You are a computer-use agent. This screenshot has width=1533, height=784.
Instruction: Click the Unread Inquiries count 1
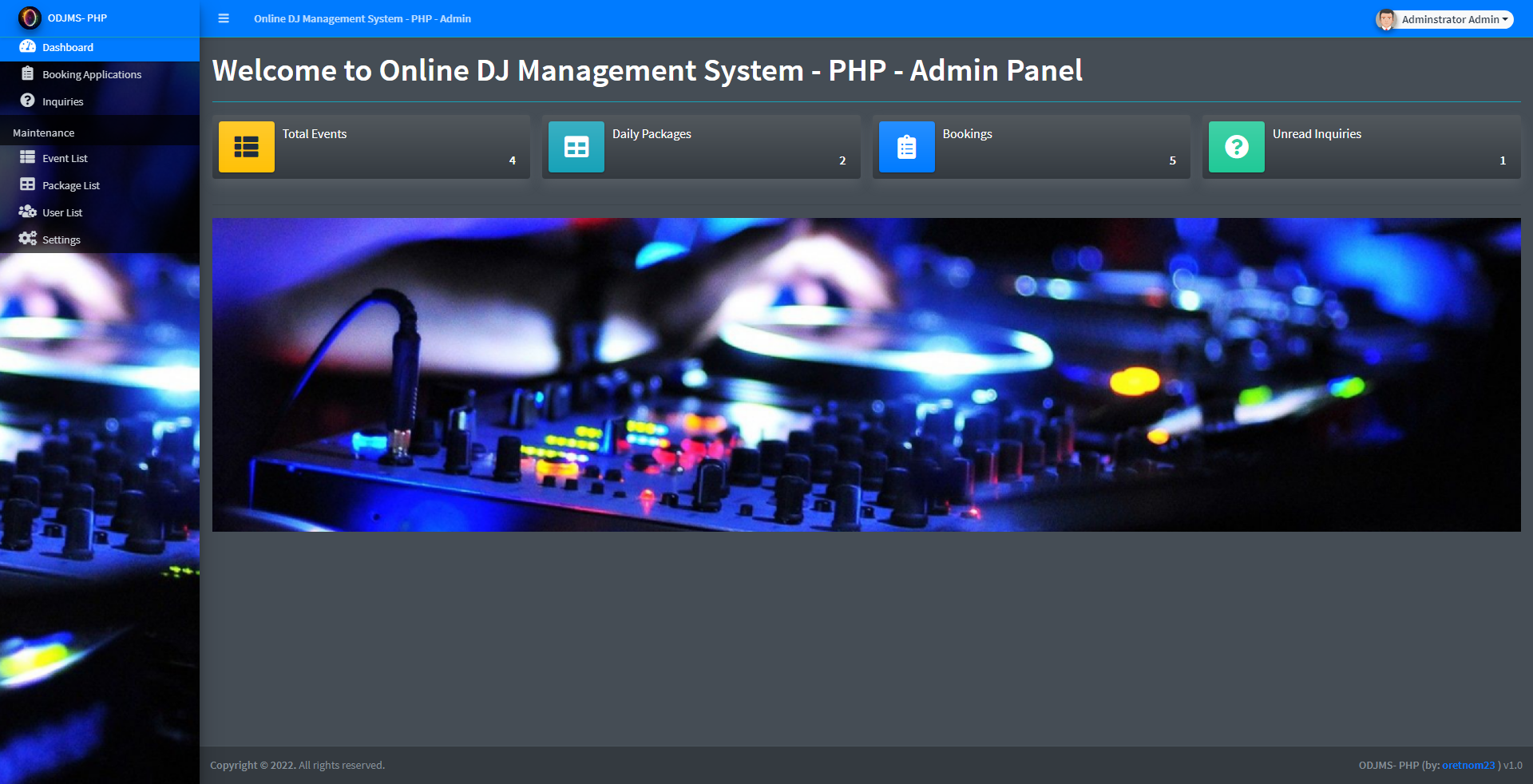[x=1503, y=160]
